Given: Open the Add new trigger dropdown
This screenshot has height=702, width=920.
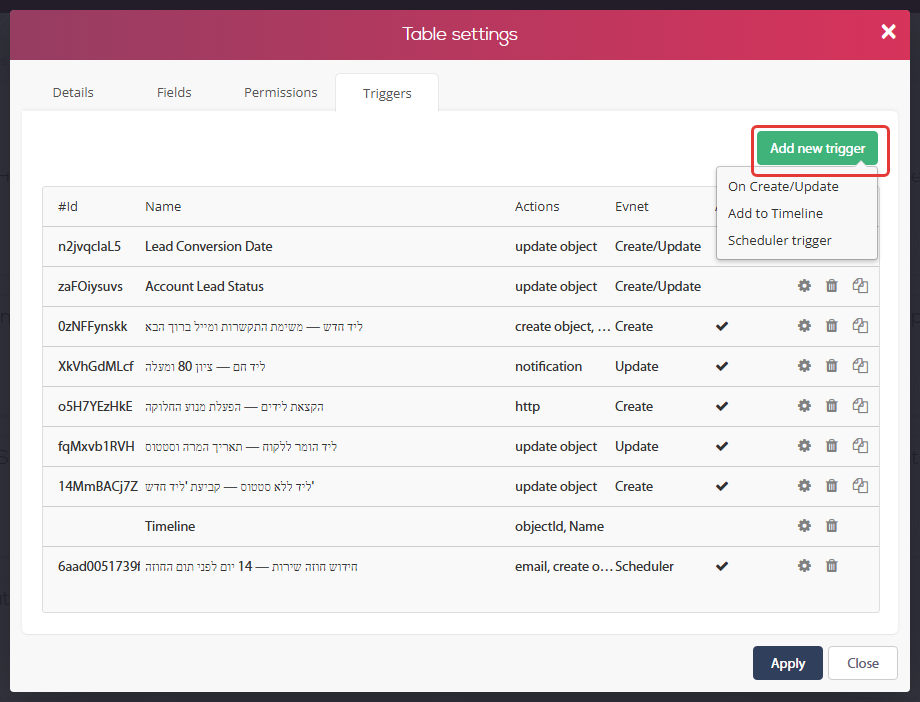Looking at the screenshot, I should click(817, 148).
